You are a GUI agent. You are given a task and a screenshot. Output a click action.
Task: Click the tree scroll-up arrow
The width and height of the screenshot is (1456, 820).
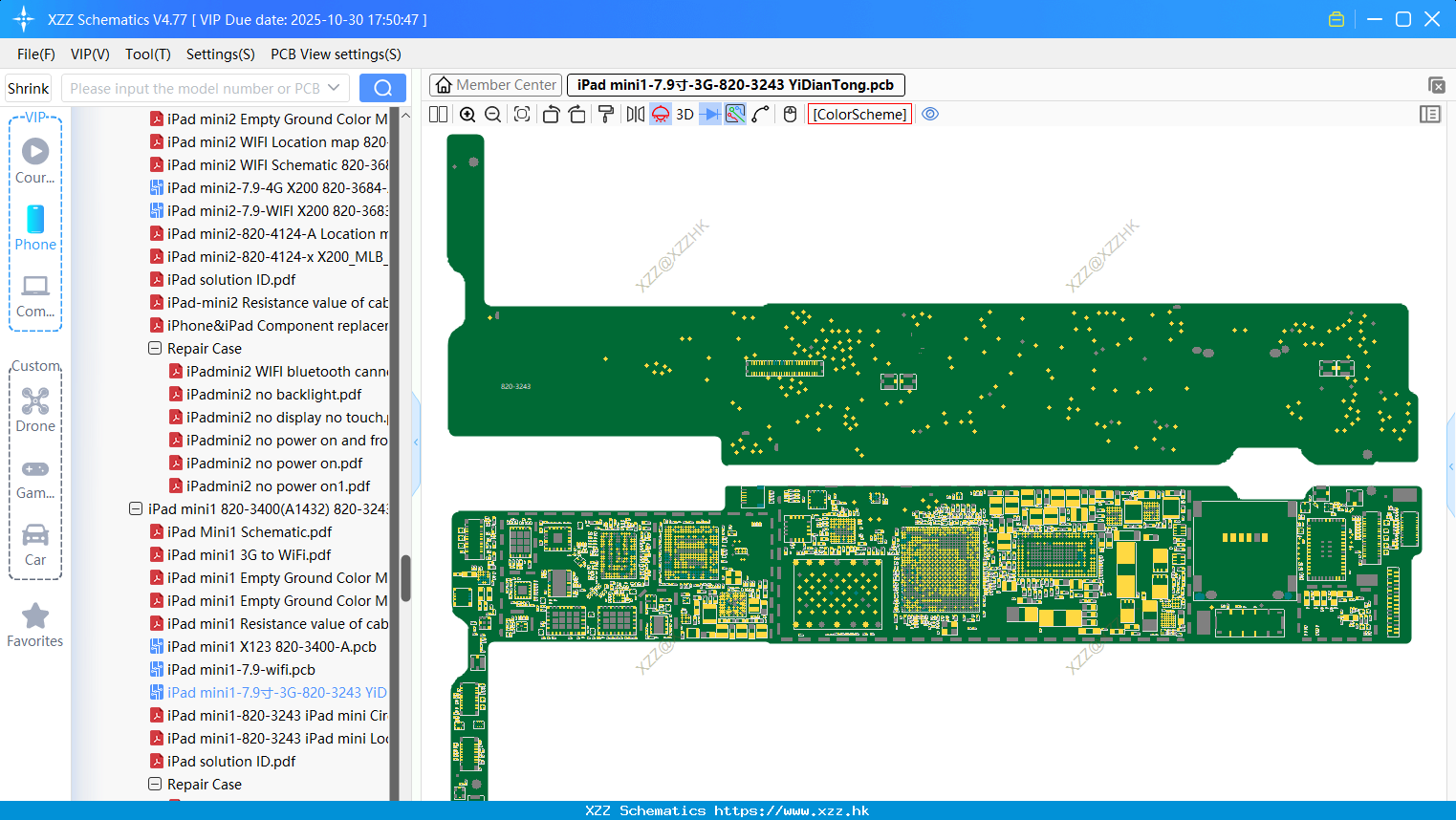click(x=405, y=116)
